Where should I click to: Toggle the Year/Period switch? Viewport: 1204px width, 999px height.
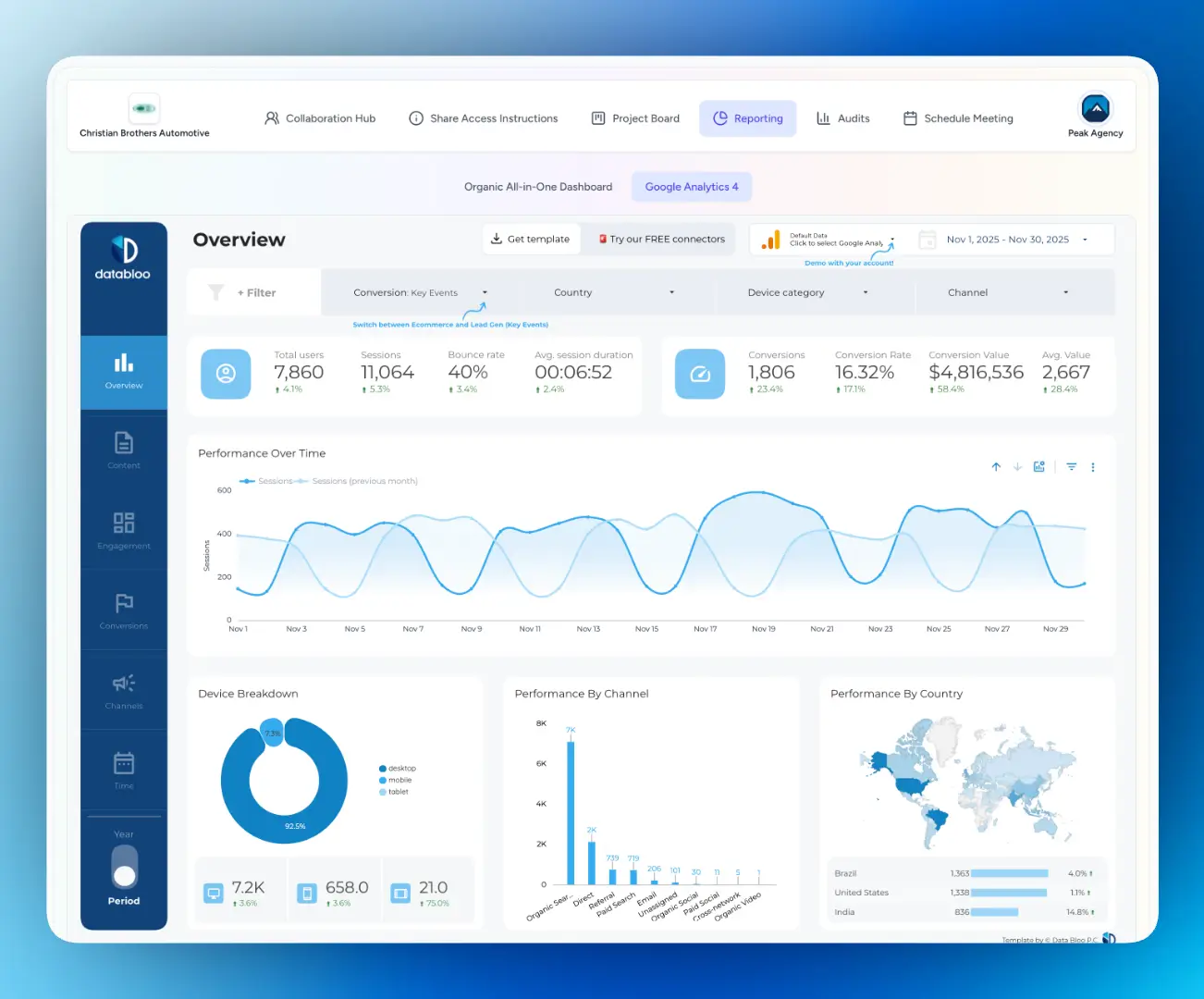point(124,868)
